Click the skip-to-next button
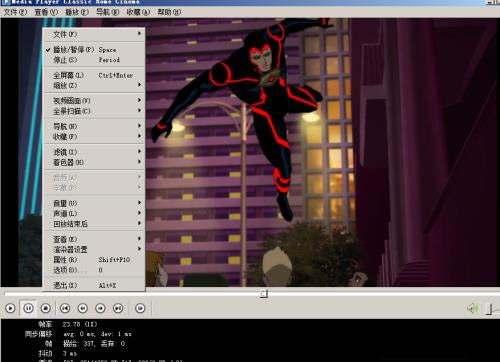The height and width of the screenshot is (362, 500). pos(118,308)
